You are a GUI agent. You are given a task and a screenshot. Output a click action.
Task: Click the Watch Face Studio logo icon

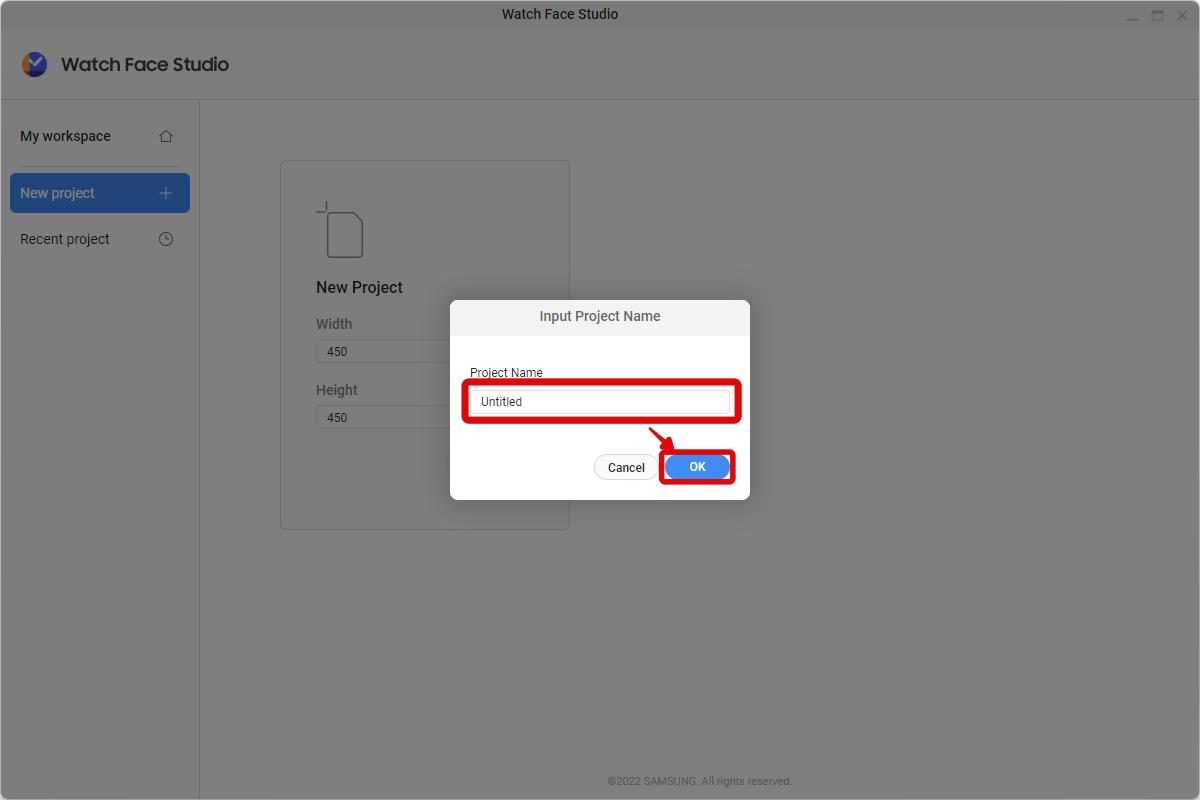(34, 64)
